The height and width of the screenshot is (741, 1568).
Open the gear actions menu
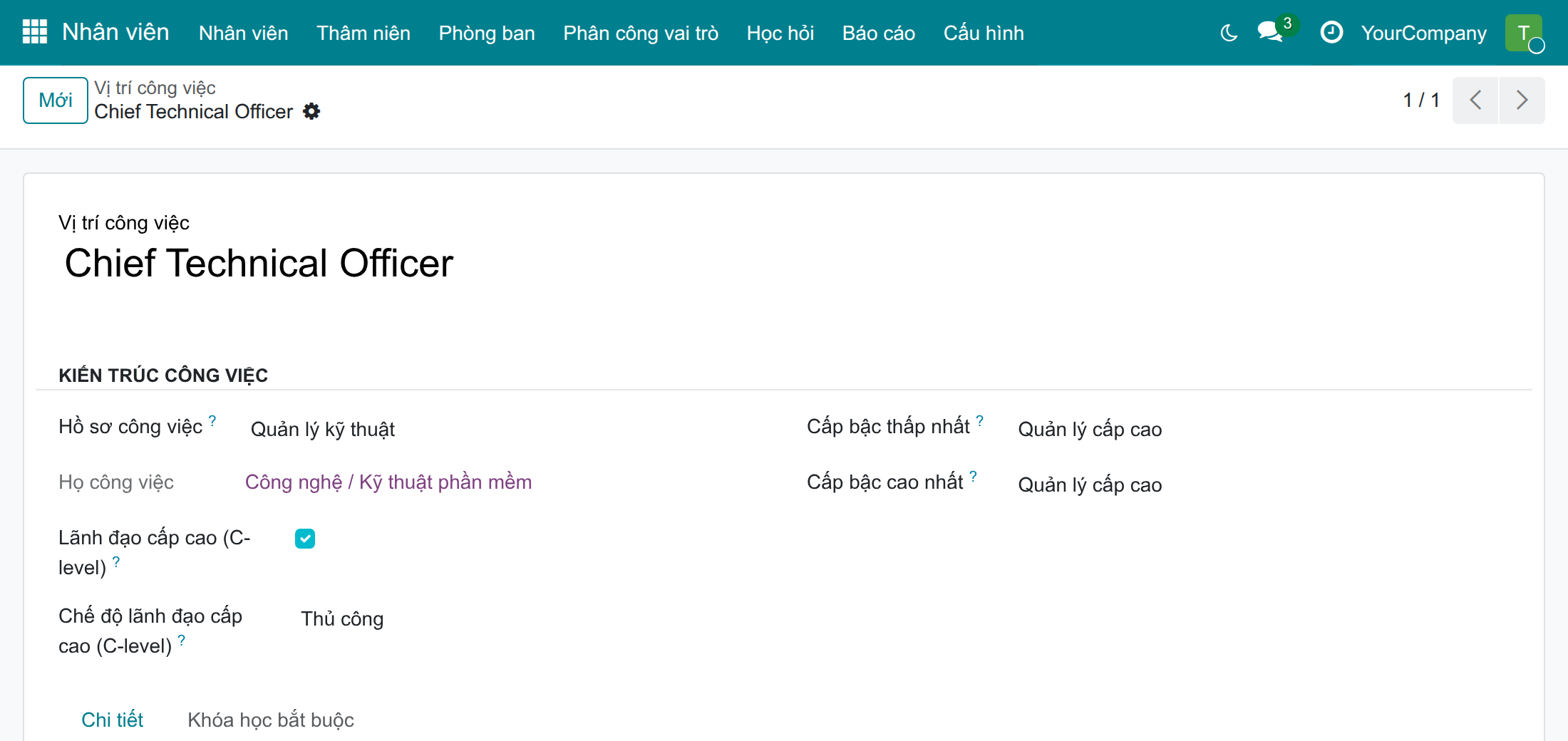311,111
